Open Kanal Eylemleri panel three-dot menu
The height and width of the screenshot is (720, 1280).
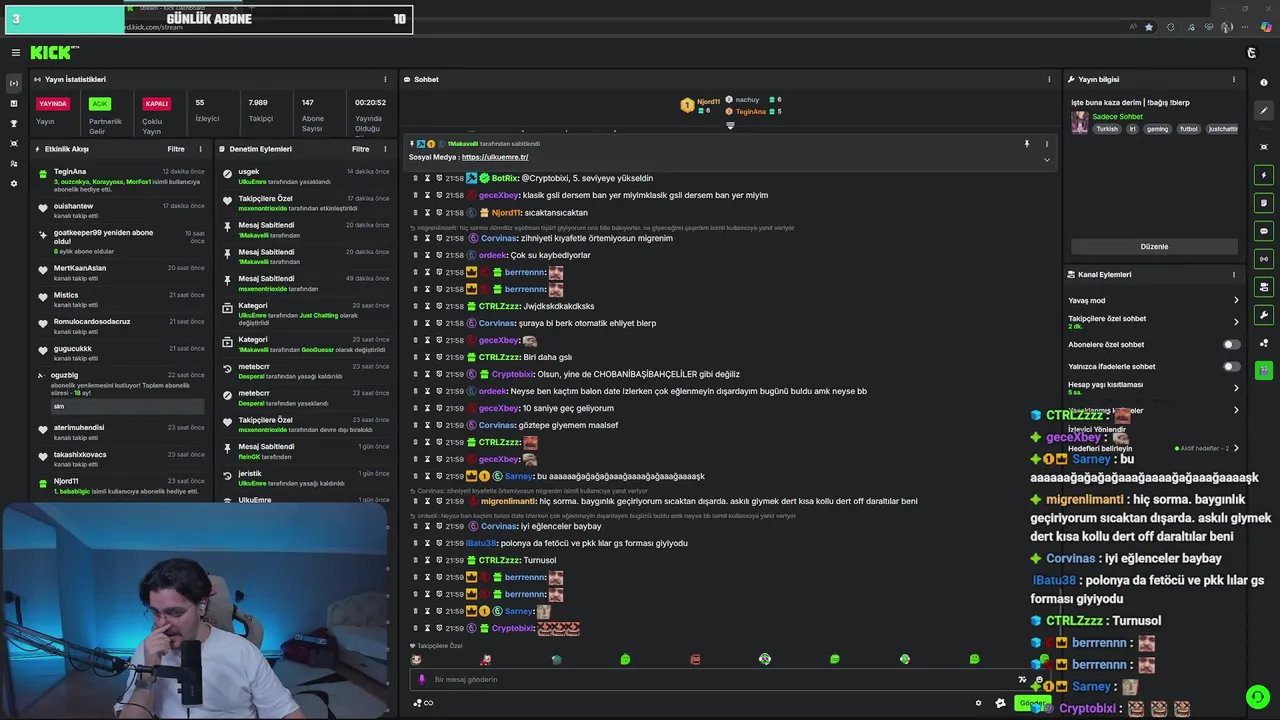(x=1234, y=274)
